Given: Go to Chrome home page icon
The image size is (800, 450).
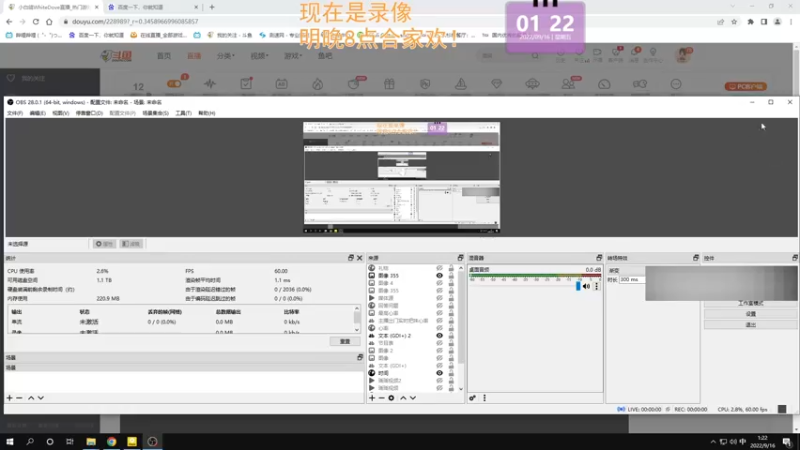Looking at the screenshot, I should pyautogui.click(x=49, y=21).
